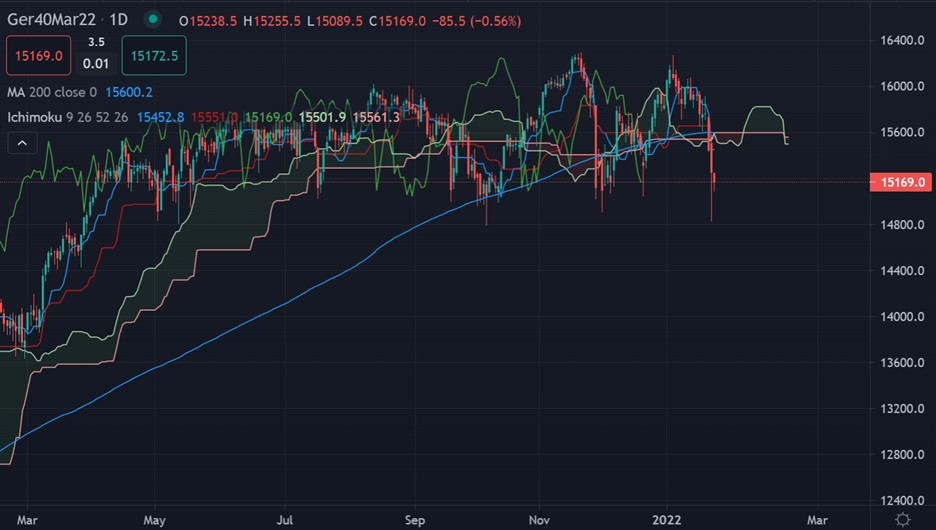The image size is (936, 530).
Task: Click the 0.01 quantity field
Action: pyautogui.click(x=96, y=63)
